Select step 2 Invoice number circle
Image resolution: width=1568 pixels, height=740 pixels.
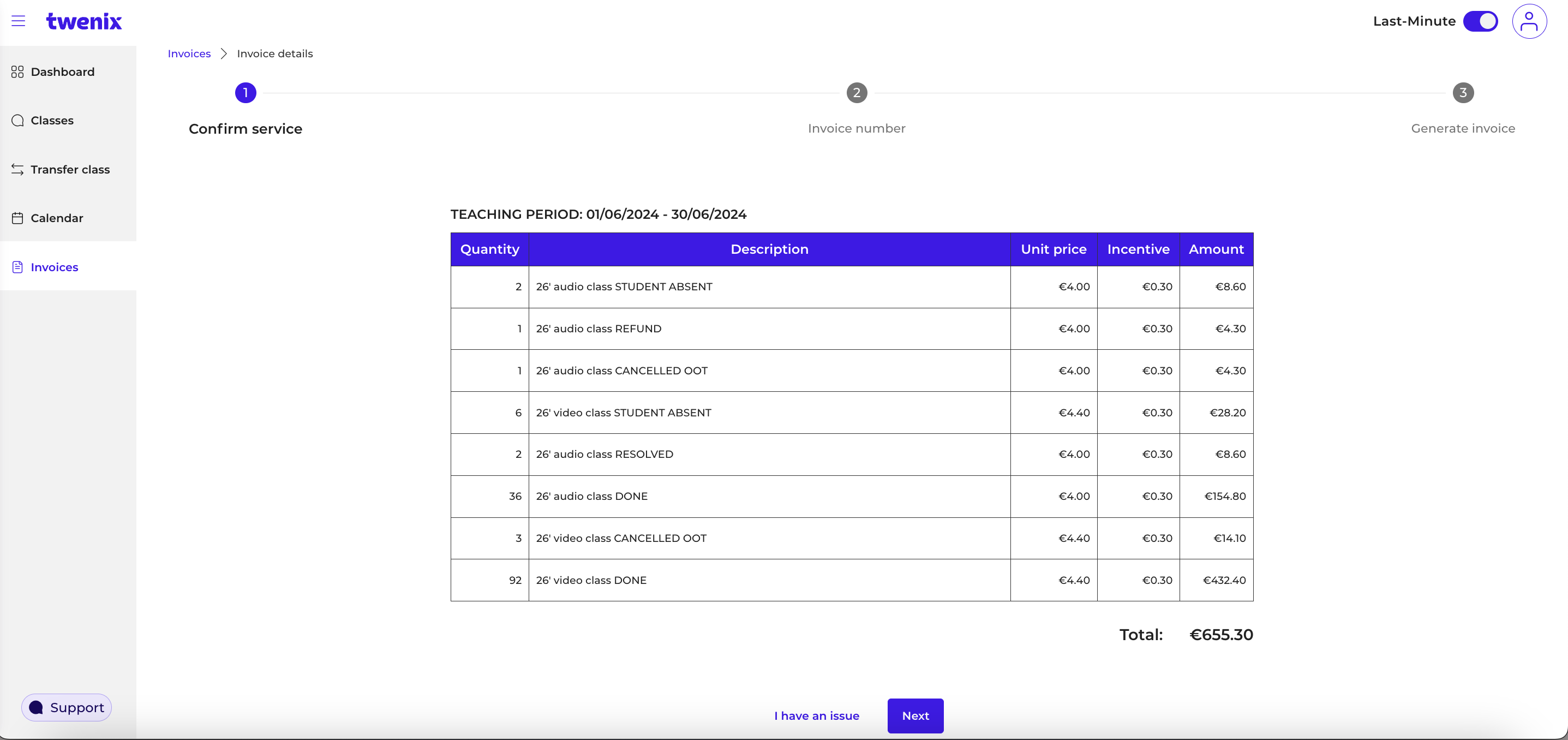click(x=857, y=93)
